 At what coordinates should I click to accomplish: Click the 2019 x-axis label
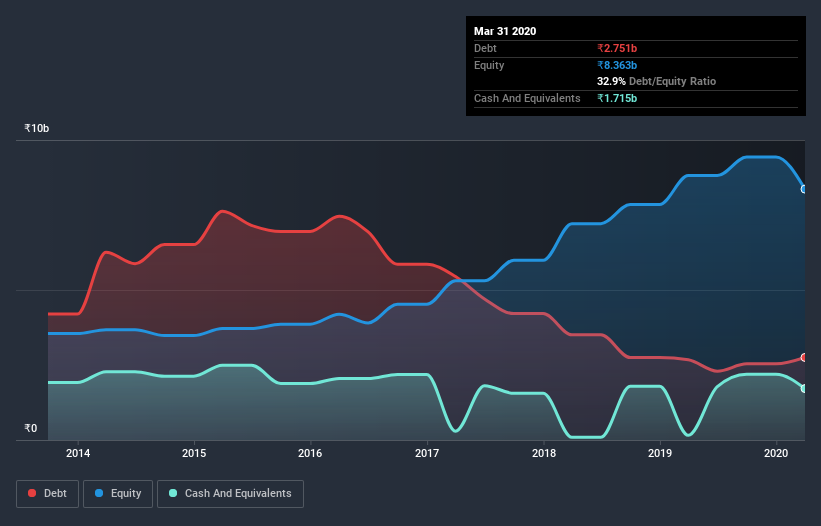click(660, 453)
